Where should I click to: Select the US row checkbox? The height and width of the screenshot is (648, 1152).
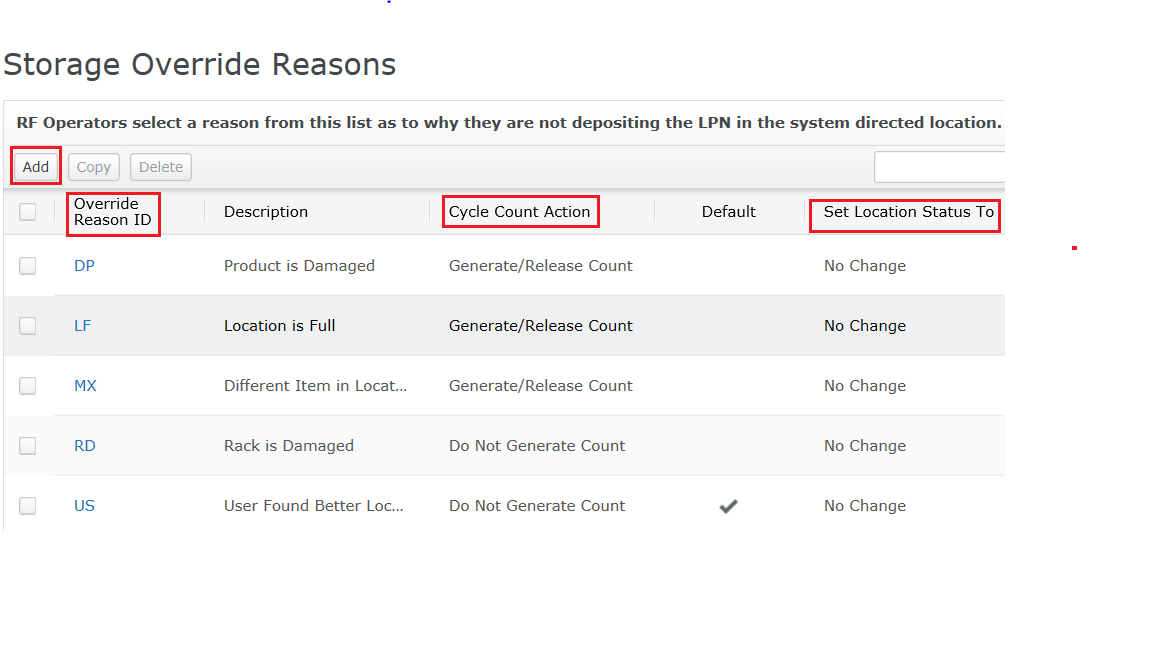[x=28, y=506]
